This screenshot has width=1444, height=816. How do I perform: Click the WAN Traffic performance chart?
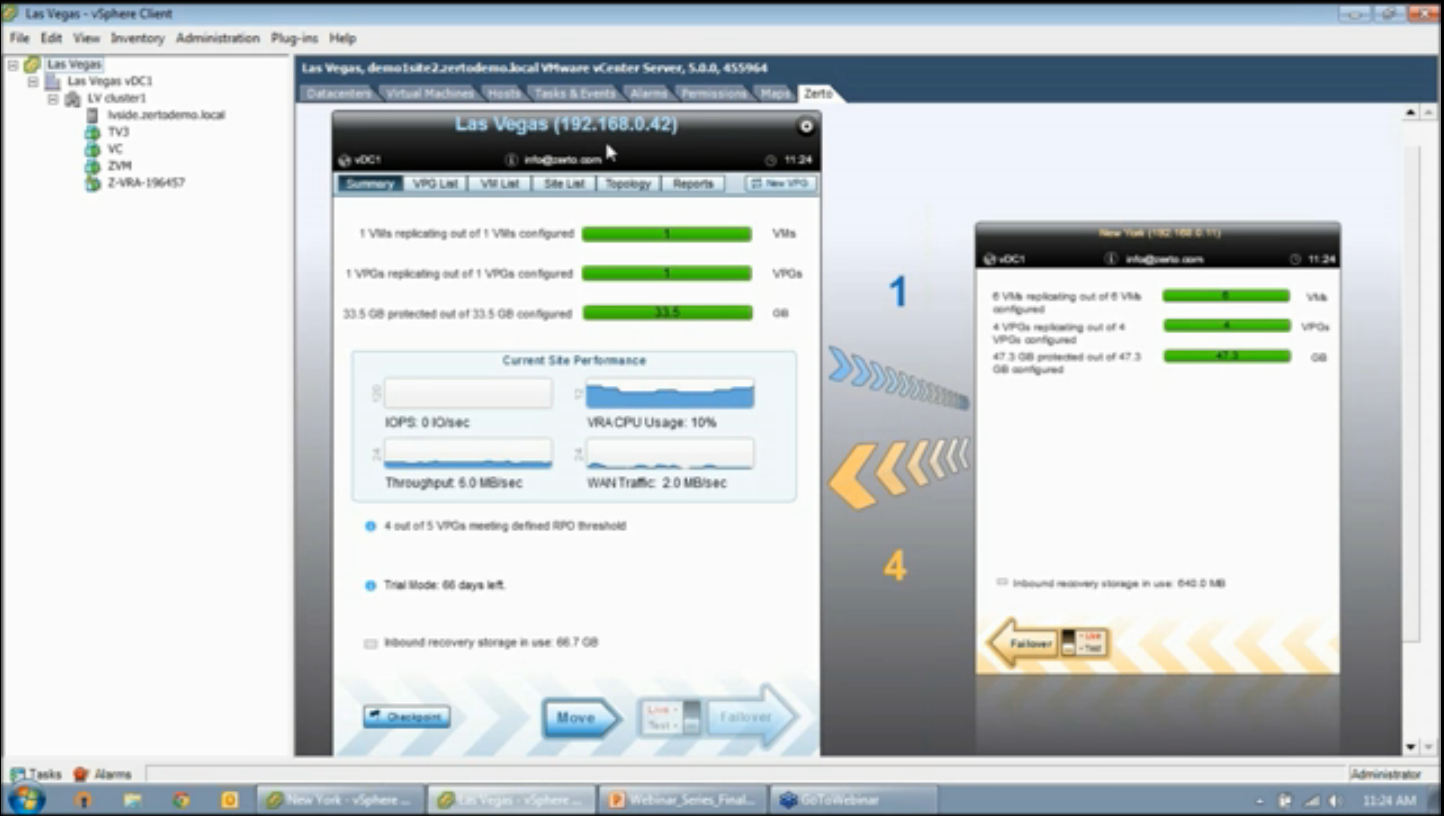click(x=670, y=454)
